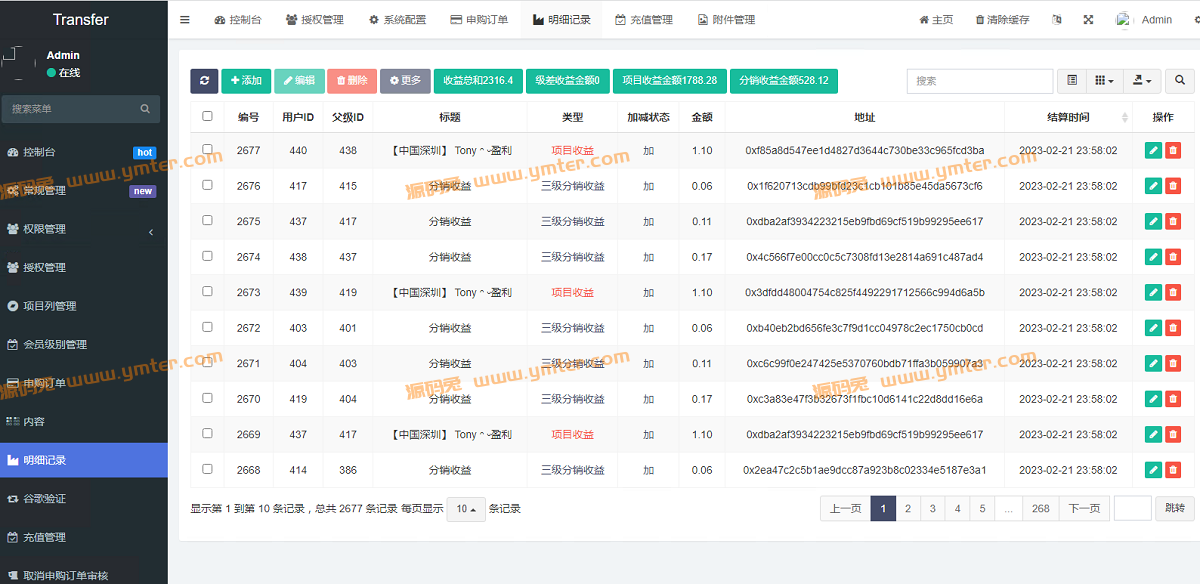Toggle the sidebar hamburger menu

[185, 20]
